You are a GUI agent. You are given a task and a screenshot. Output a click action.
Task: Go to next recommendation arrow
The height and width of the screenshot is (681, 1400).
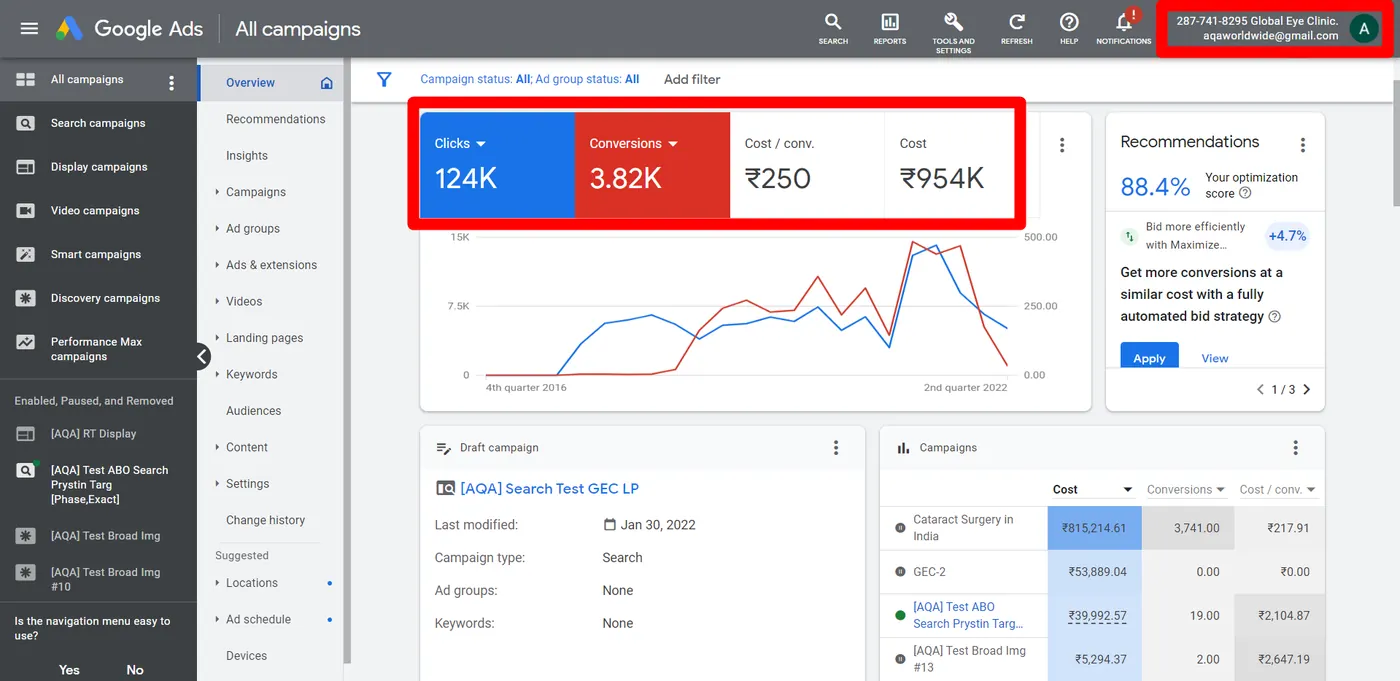point(1306,390)
